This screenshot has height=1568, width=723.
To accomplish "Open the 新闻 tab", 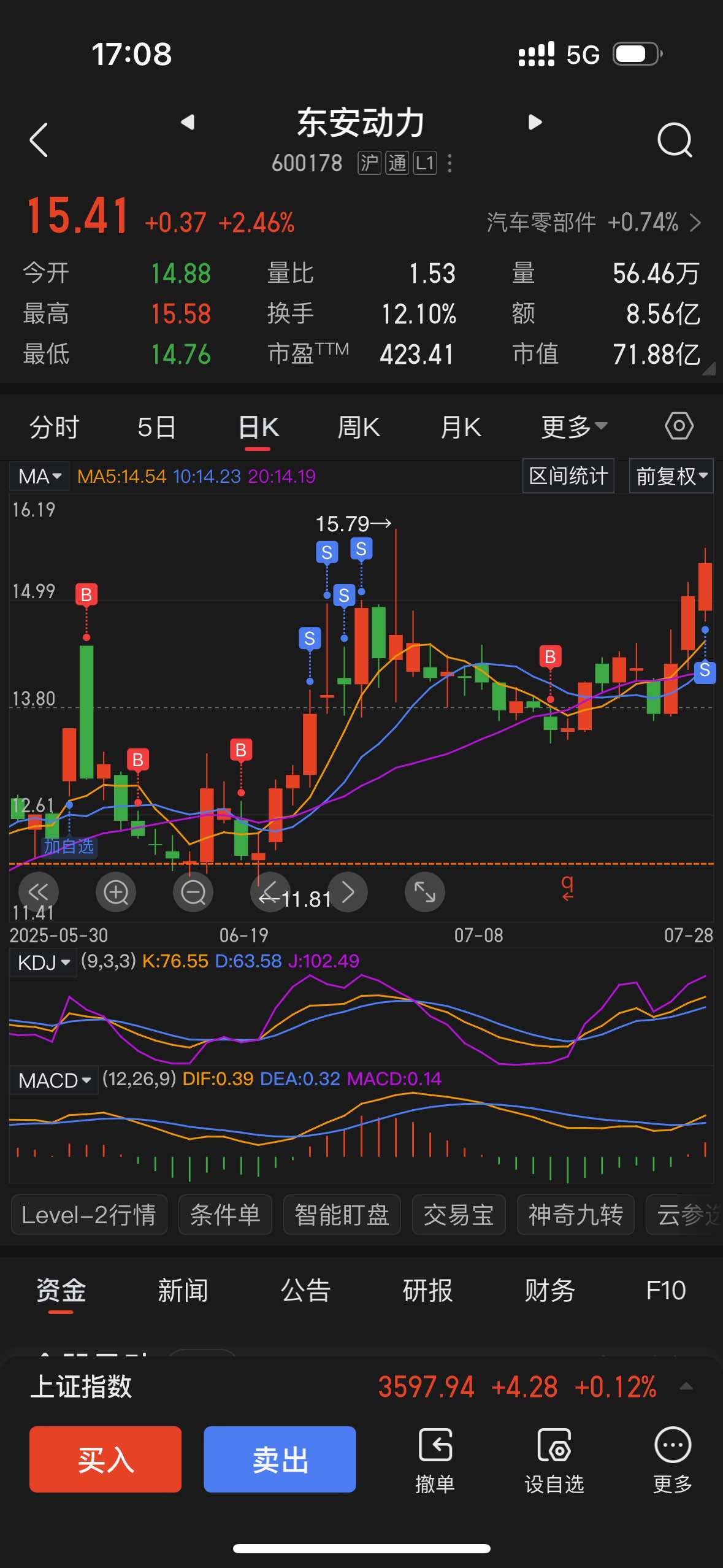I will pos(183,1290).
